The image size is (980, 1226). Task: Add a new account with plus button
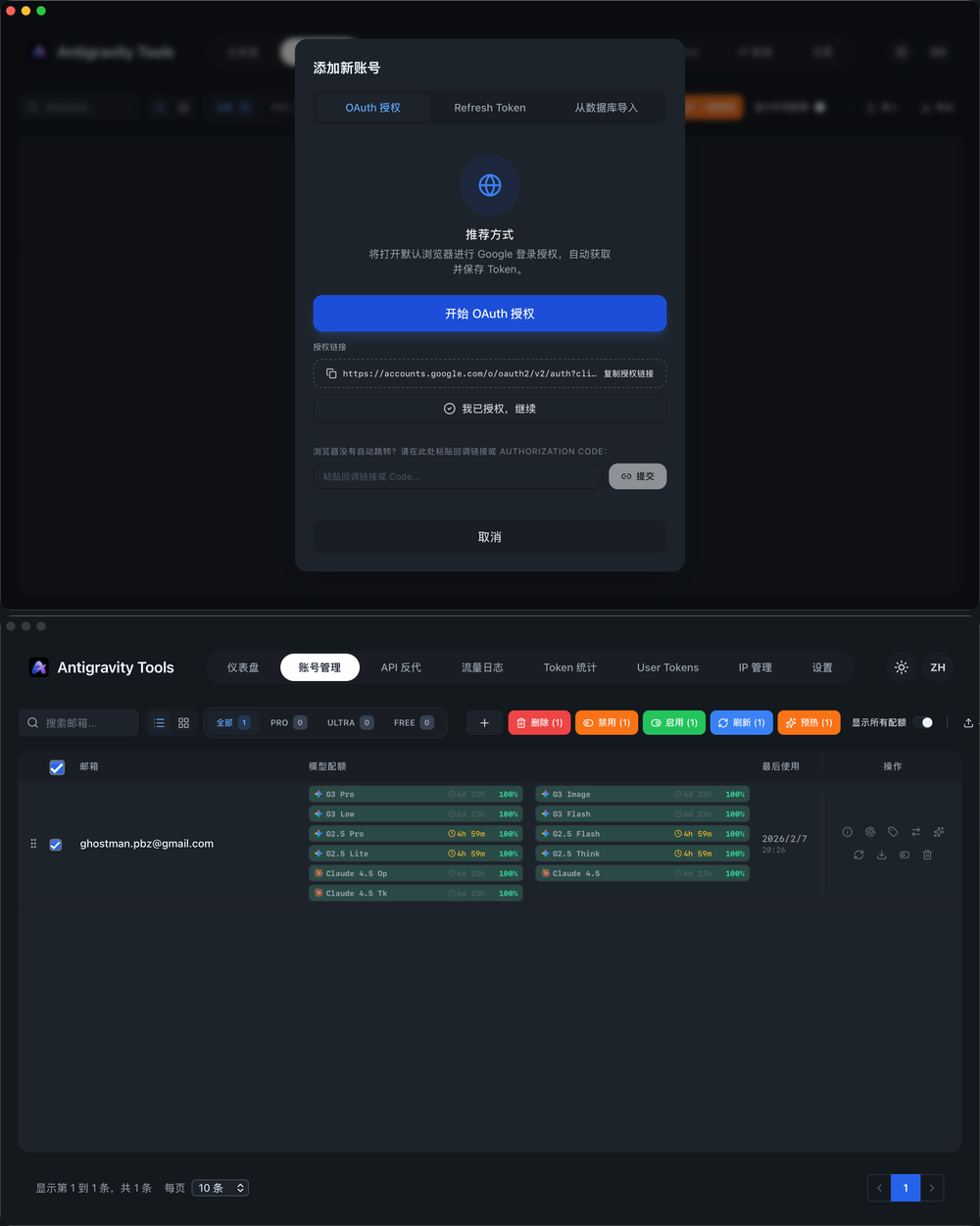[484, 722]
